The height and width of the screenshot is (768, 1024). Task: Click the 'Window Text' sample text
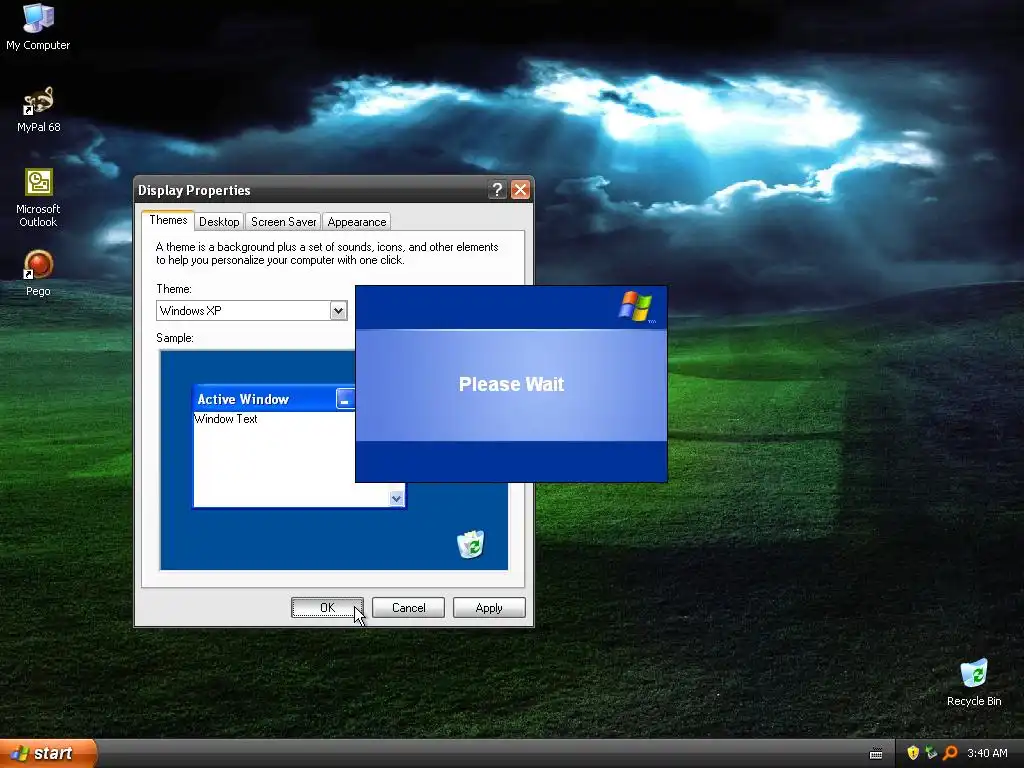(226, 419)
